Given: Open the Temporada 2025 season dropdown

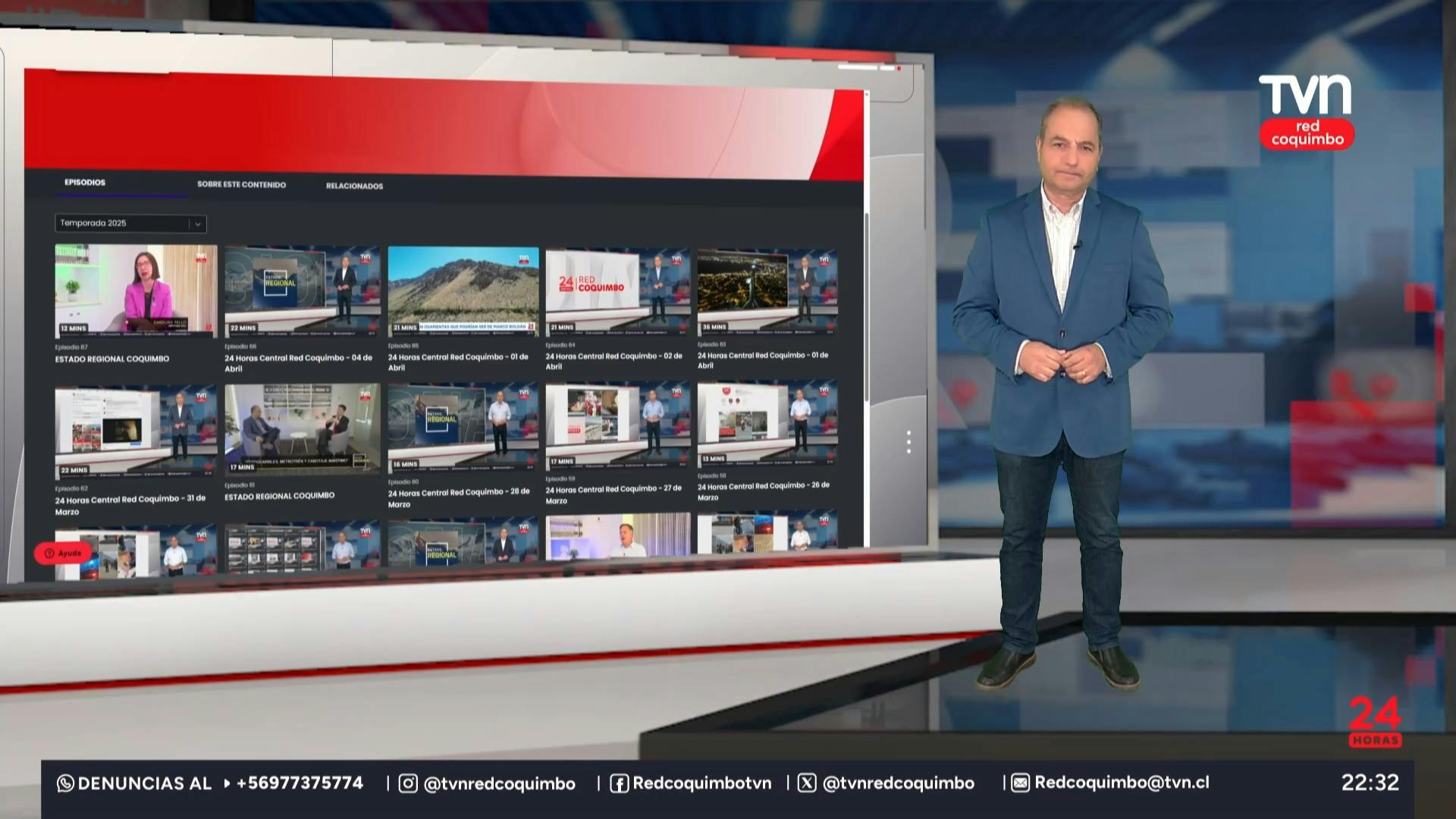Looking at the screenshot, I should (130, 223).
